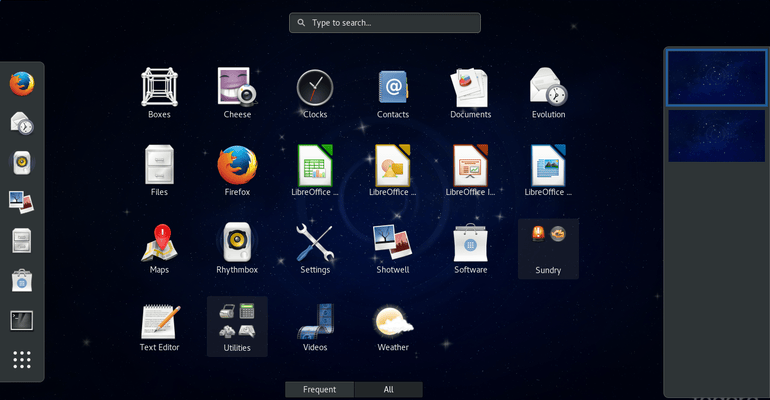This screenshot has height=400, width=770.
Task: Switch to the Frequent tab
Action: pos(319,389)
